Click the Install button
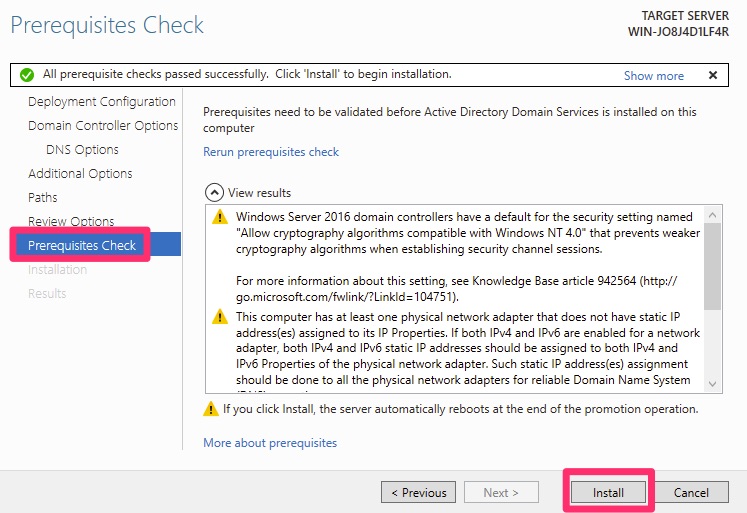This screenshot has height=513, width=747. pos(608,492)
